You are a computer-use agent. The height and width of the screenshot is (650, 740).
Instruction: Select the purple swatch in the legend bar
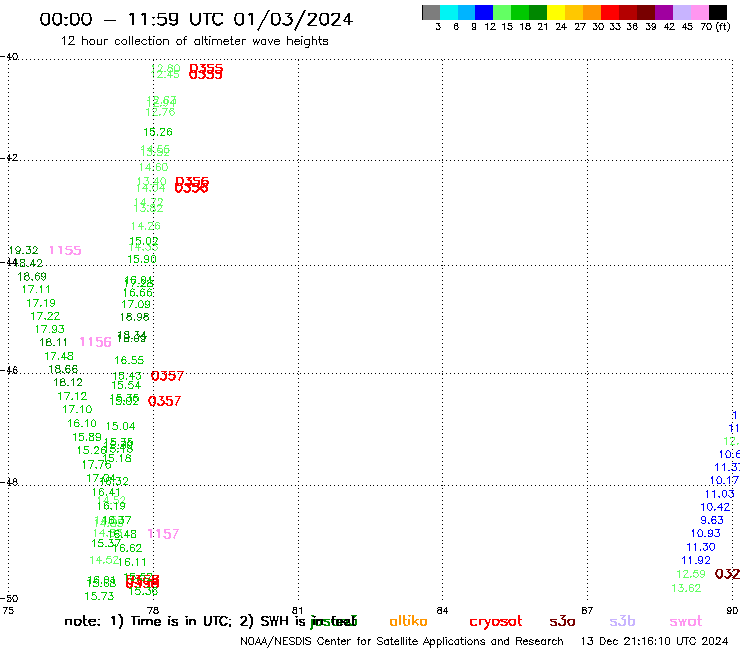pyautogui.click(x=664, y=12)
